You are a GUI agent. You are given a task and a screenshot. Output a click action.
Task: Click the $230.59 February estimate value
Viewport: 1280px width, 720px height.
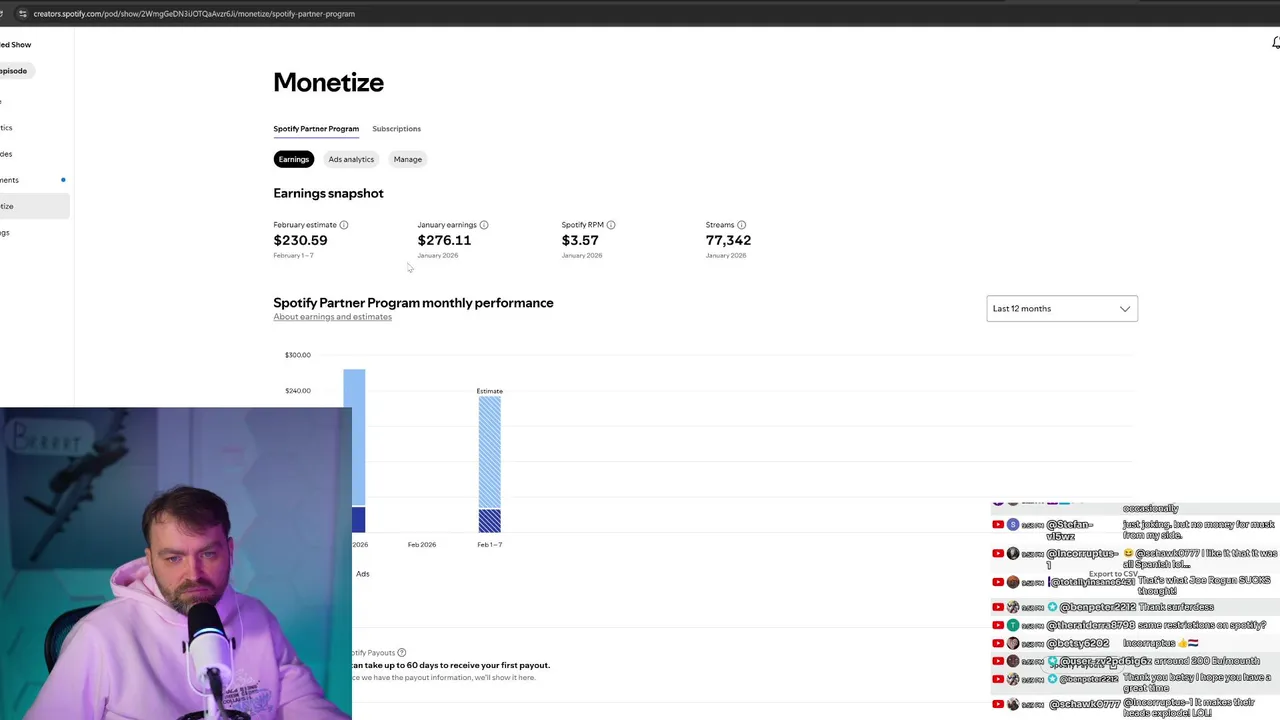[300, 240]
